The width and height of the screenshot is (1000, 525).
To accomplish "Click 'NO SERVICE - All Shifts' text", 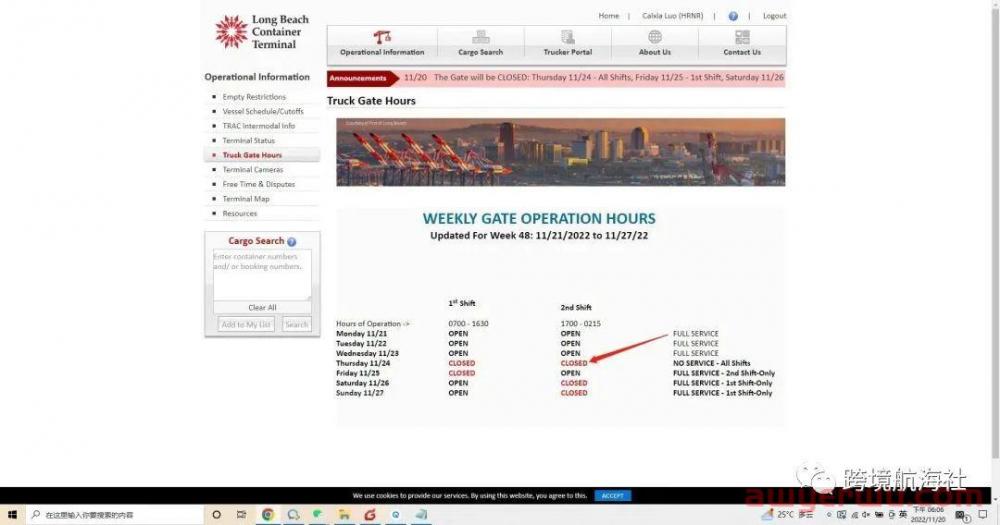I will point(712,364).
